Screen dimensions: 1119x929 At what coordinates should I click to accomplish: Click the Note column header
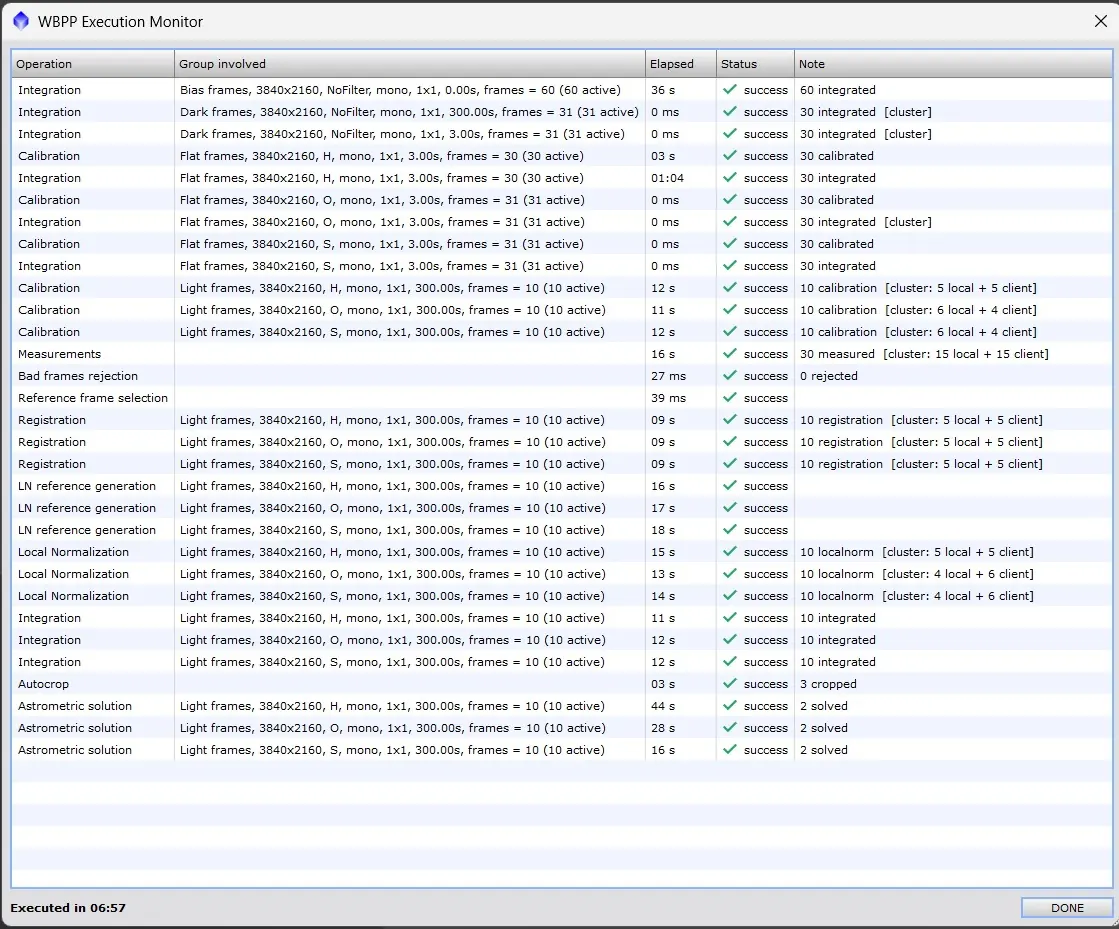pyautogui.click(x=953, y=64)
